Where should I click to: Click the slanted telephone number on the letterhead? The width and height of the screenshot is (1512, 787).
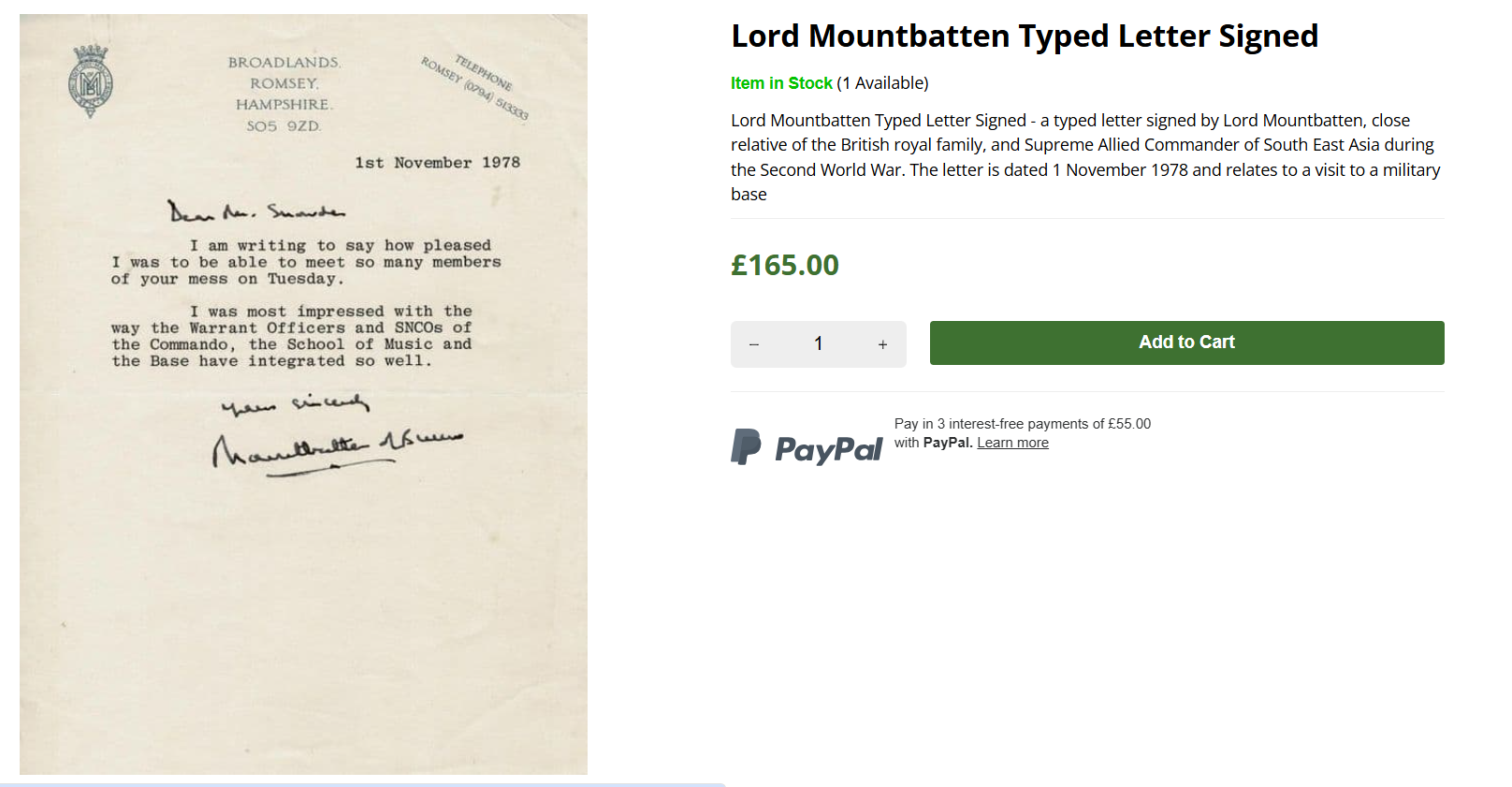point(476,87)
